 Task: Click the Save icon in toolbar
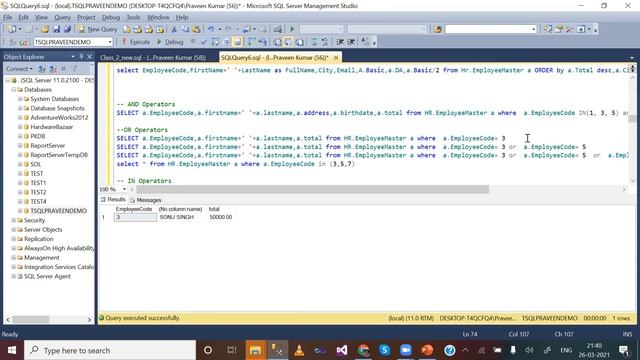[56, 29]
